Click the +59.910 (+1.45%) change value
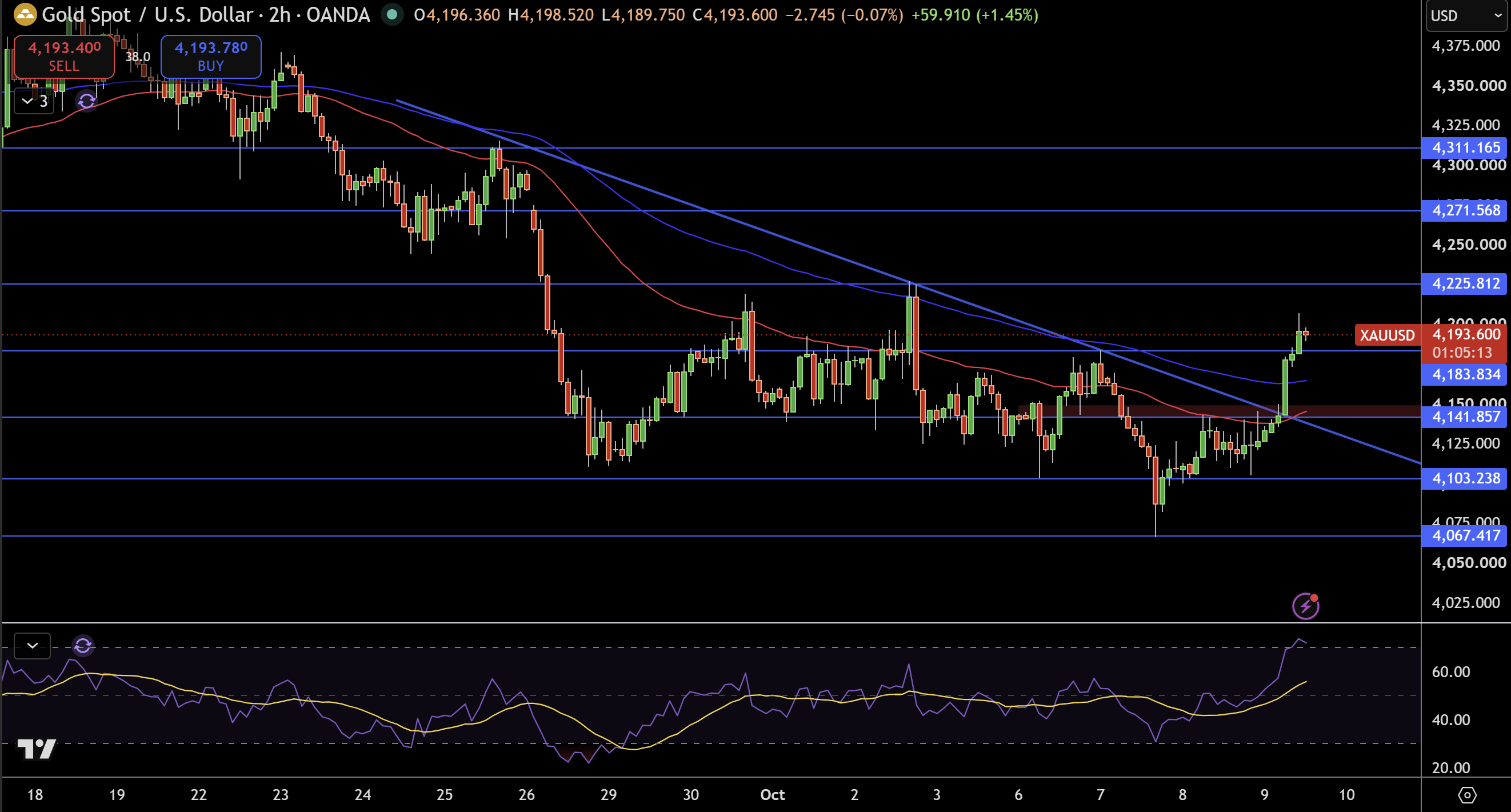This screenshot has width=1511, height=812. tap(975, 15)
